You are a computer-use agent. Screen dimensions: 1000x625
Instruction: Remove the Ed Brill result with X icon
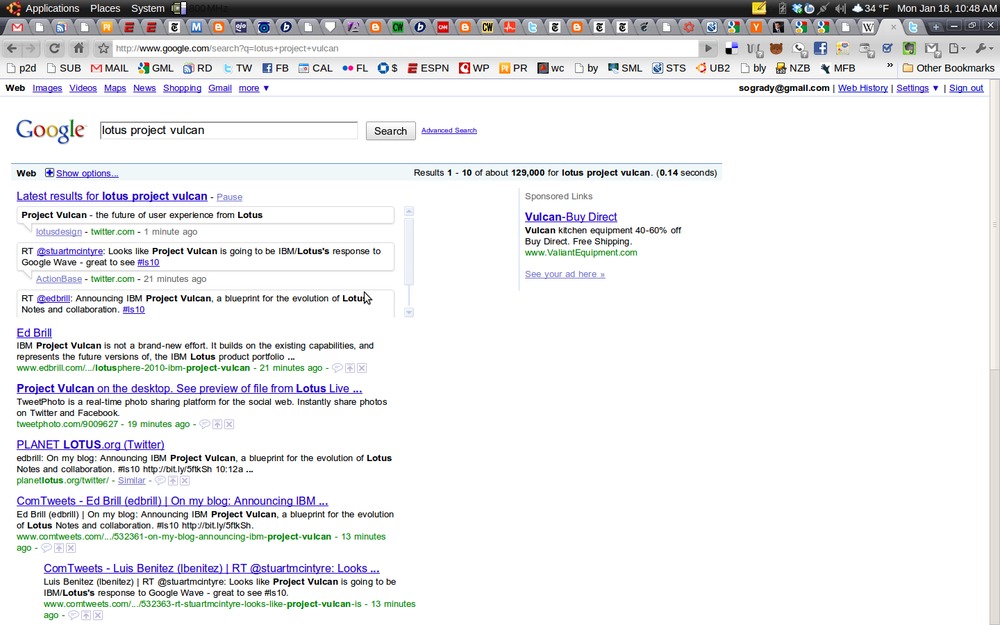click(362, 368)
